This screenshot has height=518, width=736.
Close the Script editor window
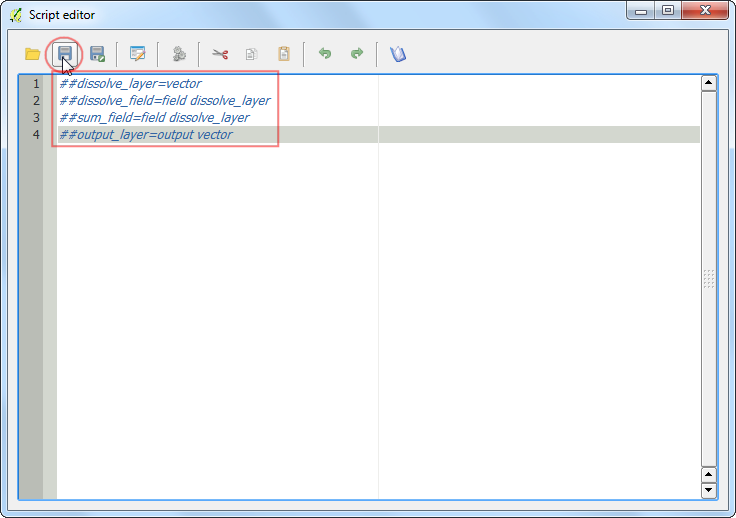tap(705, 10)
